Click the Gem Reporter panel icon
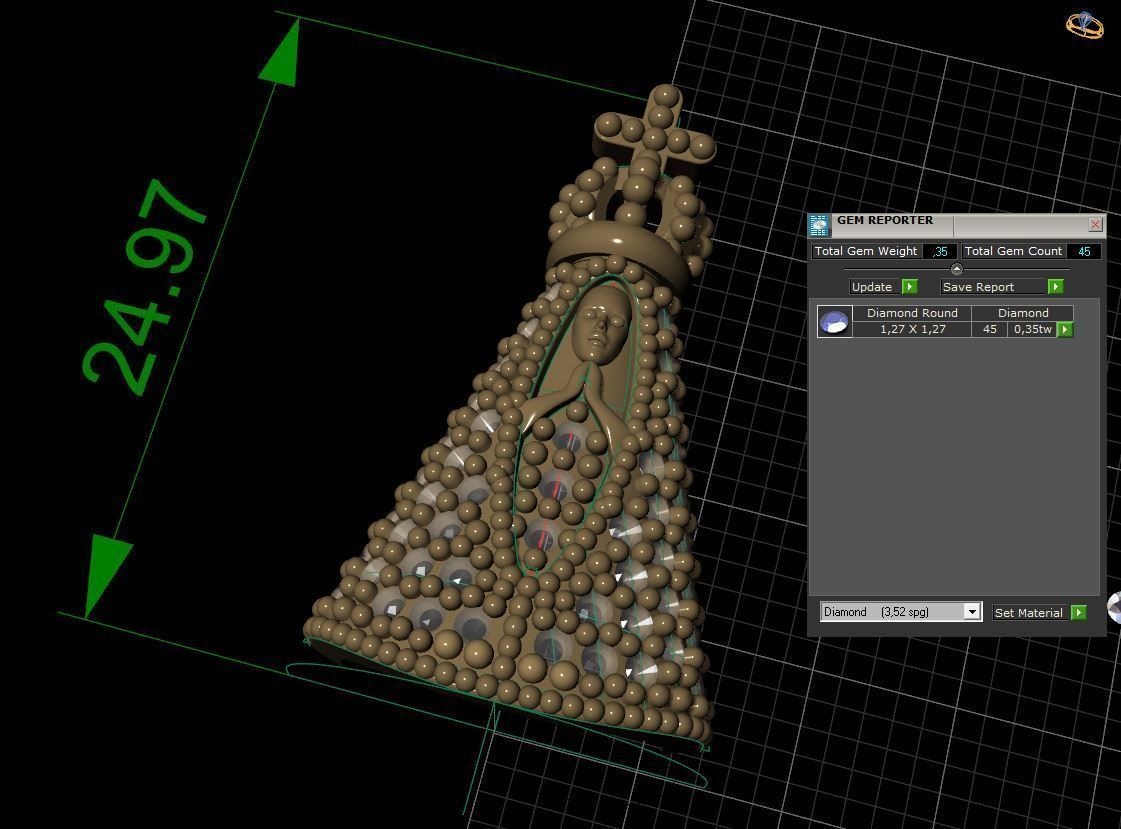This screenshot has height=829, width=1121. [819, 225]
